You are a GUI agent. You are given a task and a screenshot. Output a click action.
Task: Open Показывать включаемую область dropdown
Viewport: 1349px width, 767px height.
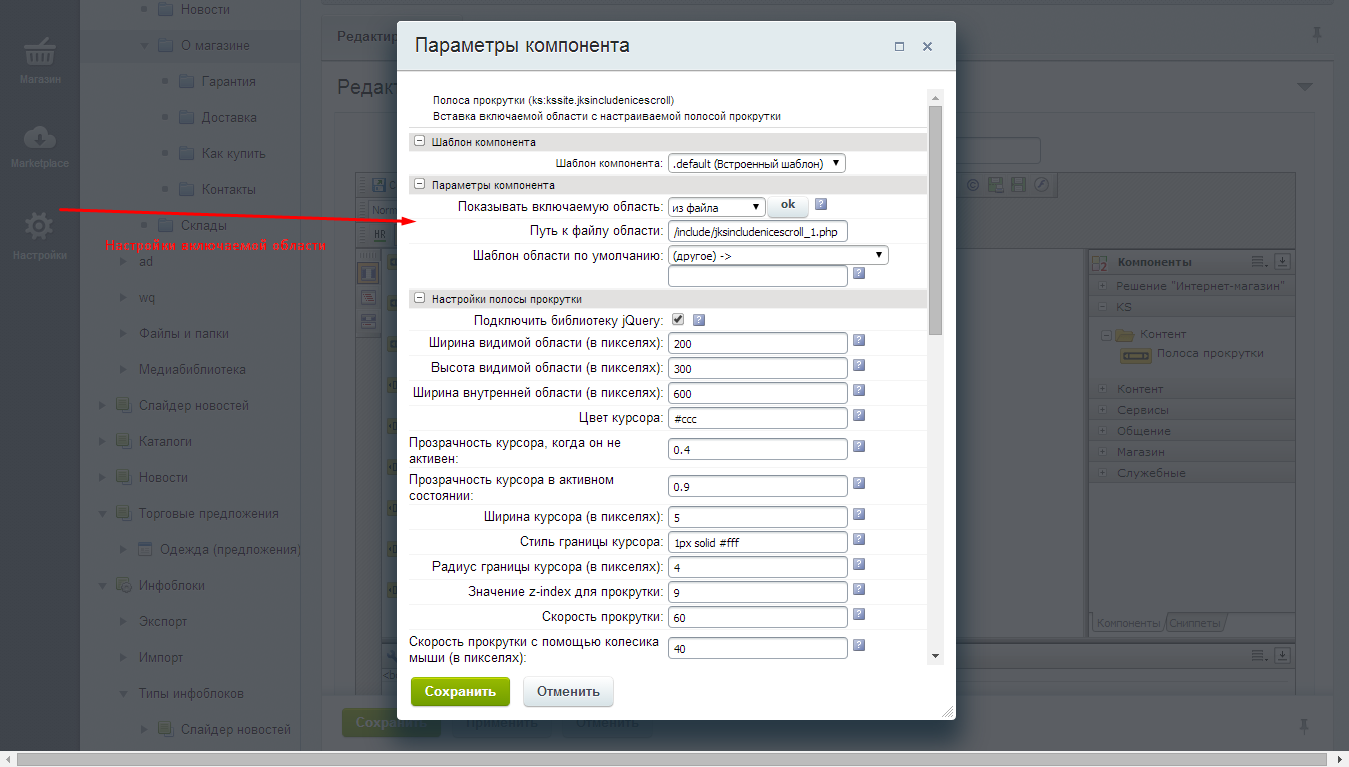(x=716, y=207)
